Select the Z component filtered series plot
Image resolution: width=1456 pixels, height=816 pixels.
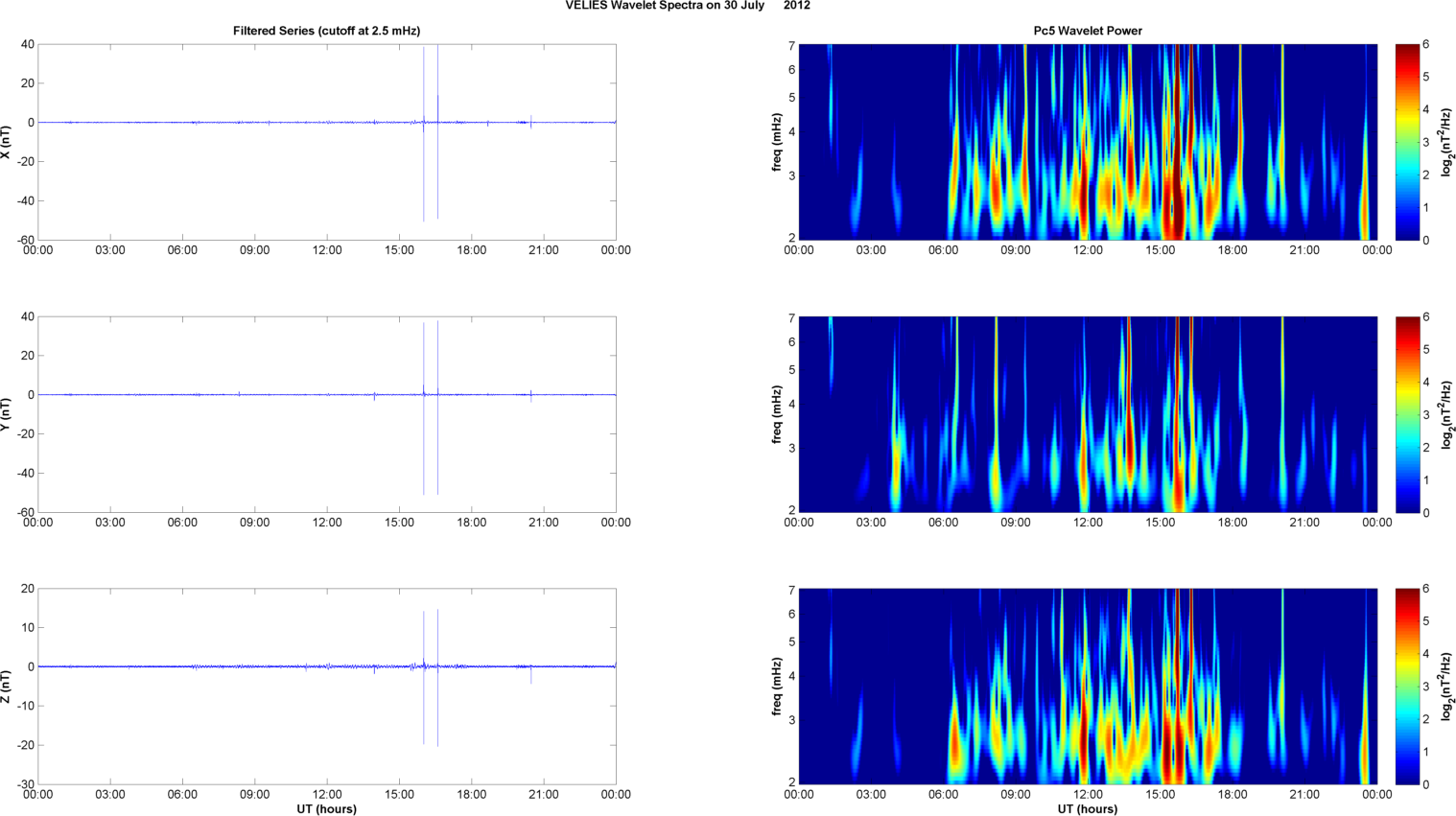327,687
